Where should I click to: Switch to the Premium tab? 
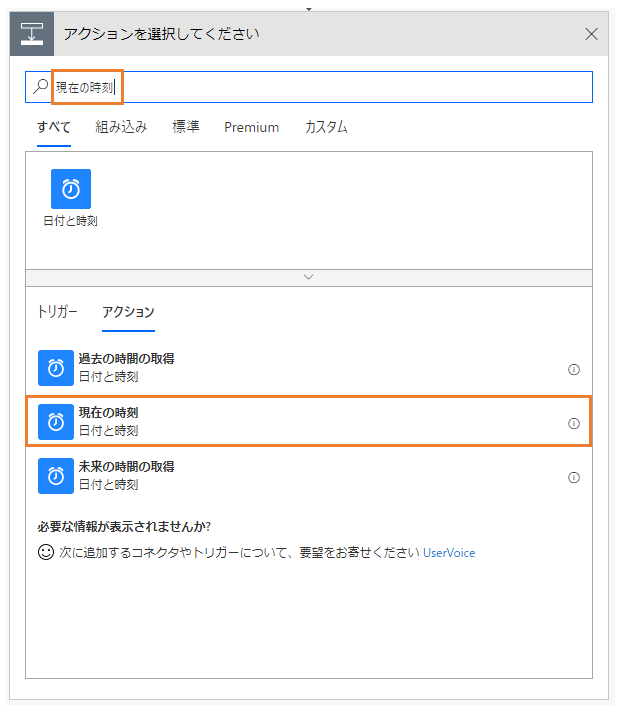click(252, 128)
